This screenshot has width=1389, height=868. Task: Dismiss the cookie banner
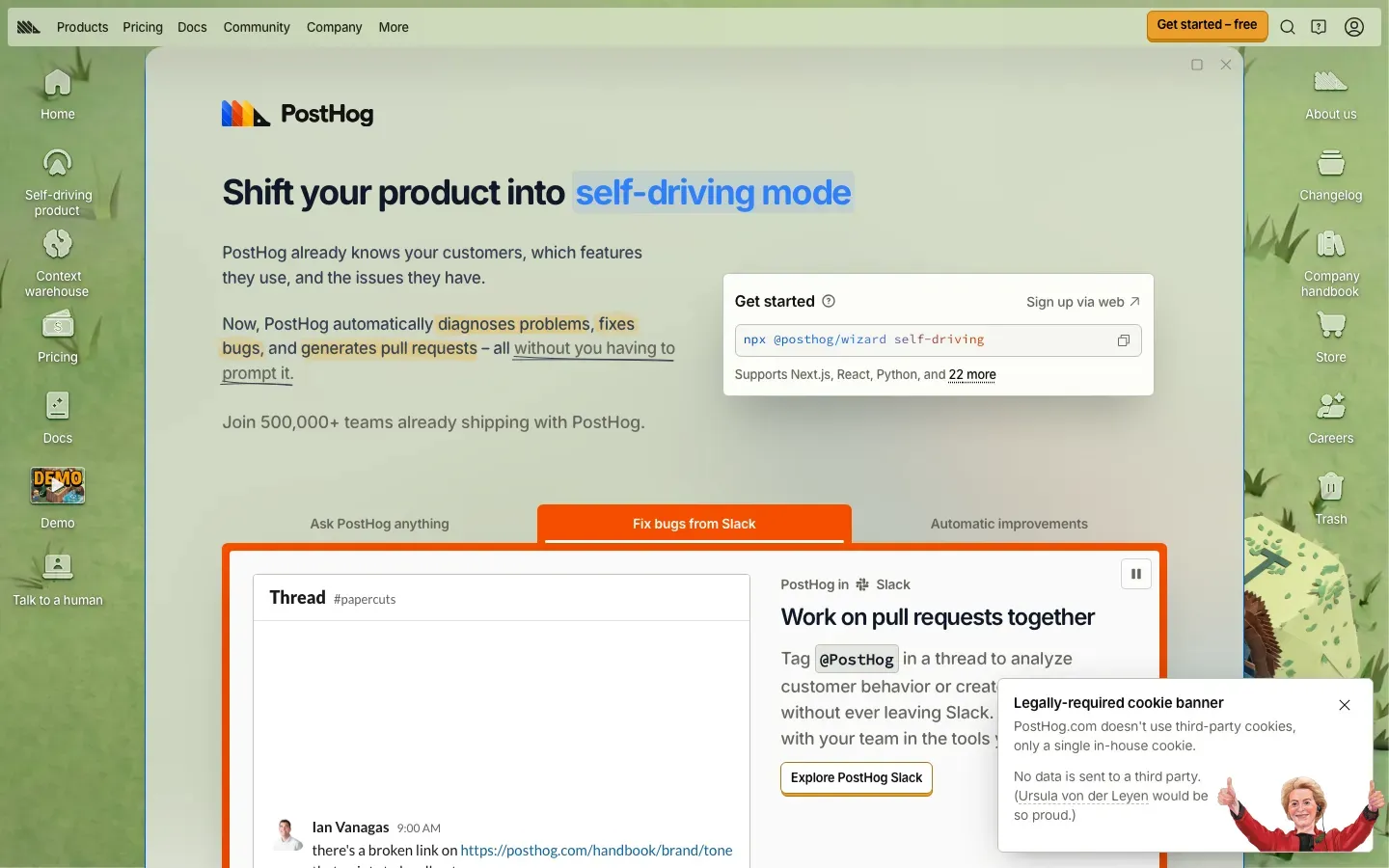(x=1345, y=705)
